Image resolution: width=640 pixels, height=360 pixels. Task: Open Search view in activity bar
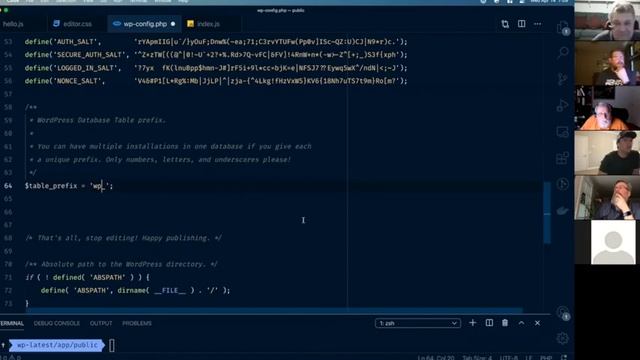coord(563,52)
